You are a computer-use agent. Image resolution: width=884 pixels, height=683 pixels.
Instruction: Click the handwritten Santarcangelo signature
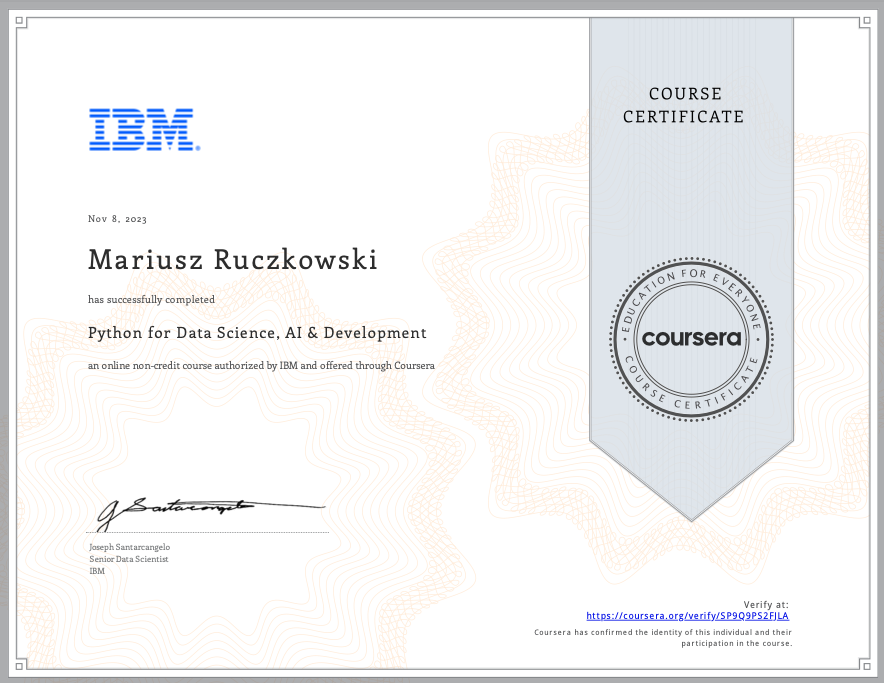(211, 513)
